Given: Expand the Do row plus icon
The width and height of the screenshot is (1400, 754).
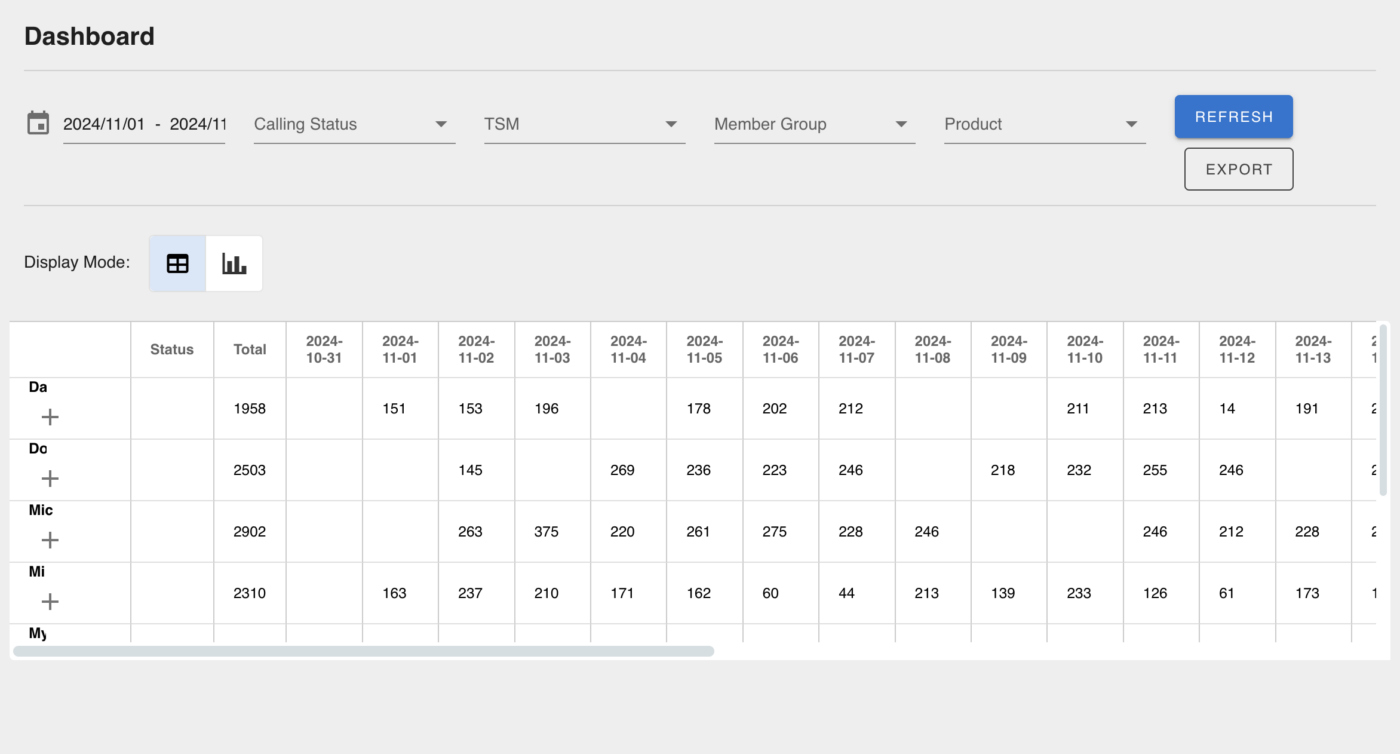Looking at the screenshot, I should point(50,479).
